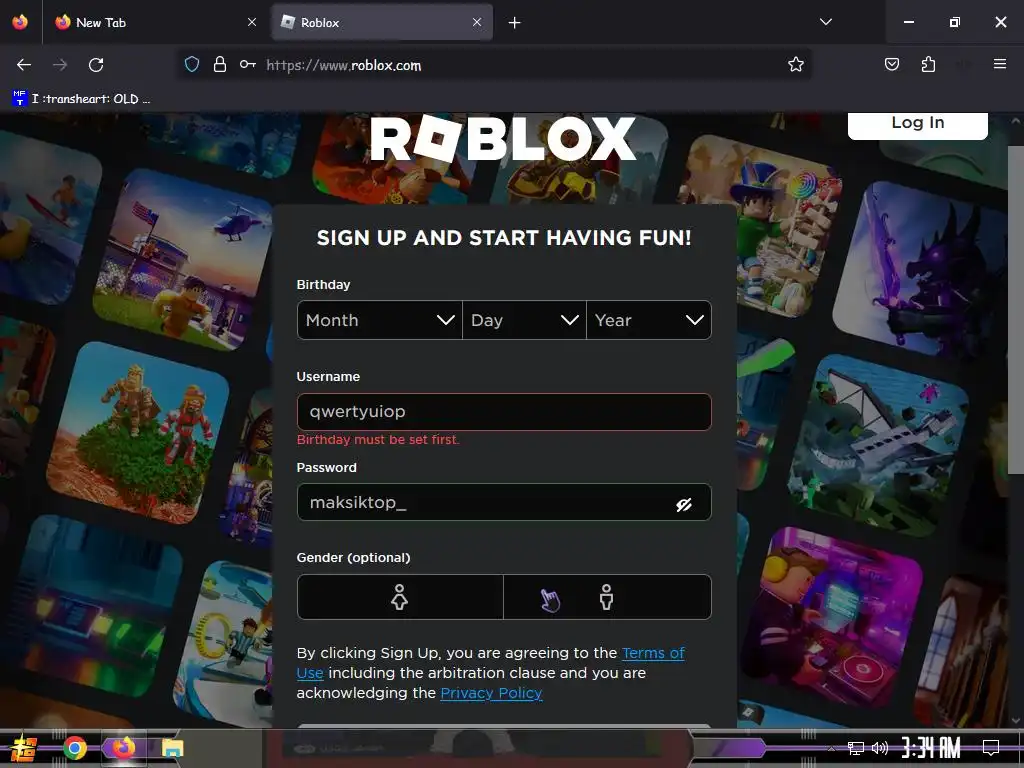Switch to the New Tab tab
This screenshot has width=1024, height=768.
pyautogui.click(x=155, y=22)
